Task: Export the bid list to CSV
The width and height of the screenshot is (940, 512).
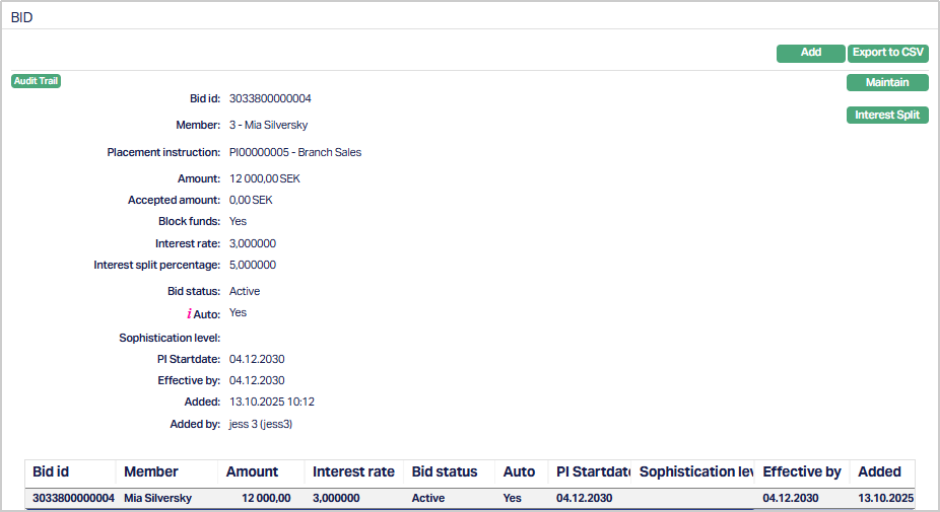Action: click(x=888, y=53)
